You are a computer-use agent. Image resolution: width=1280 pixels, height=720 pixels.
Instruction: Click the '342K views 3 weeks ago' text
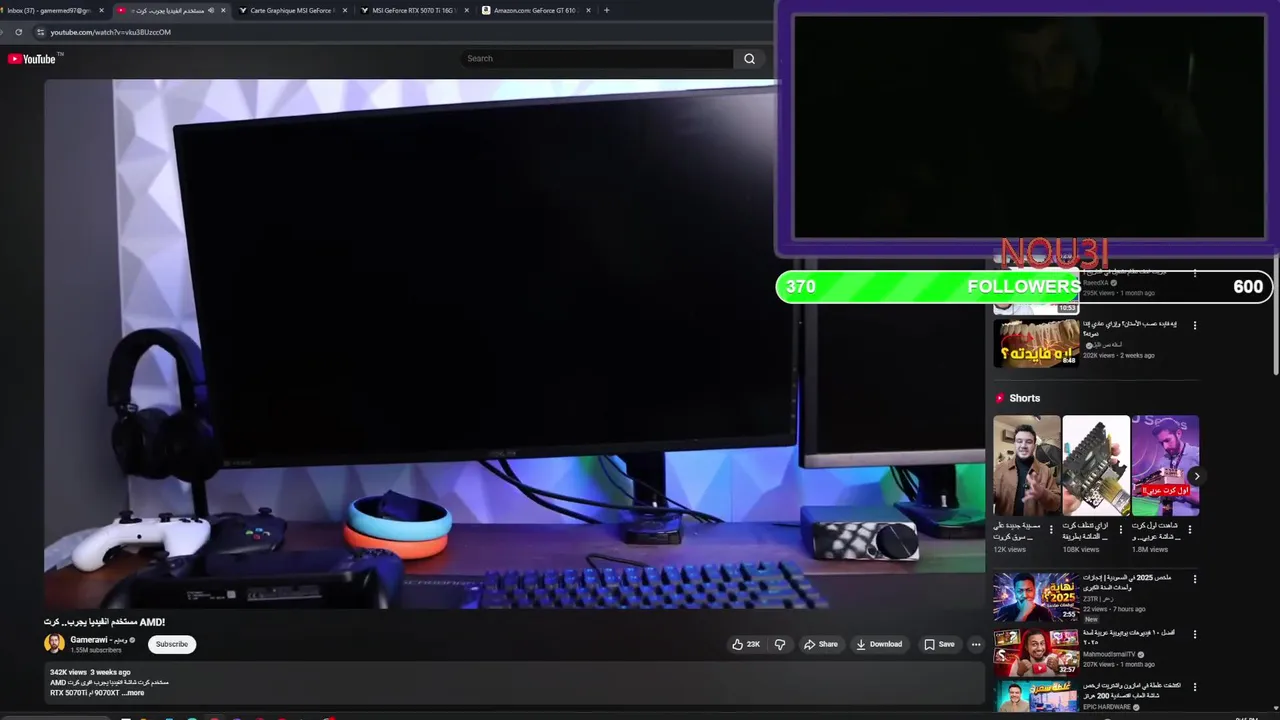coord(90,672)
